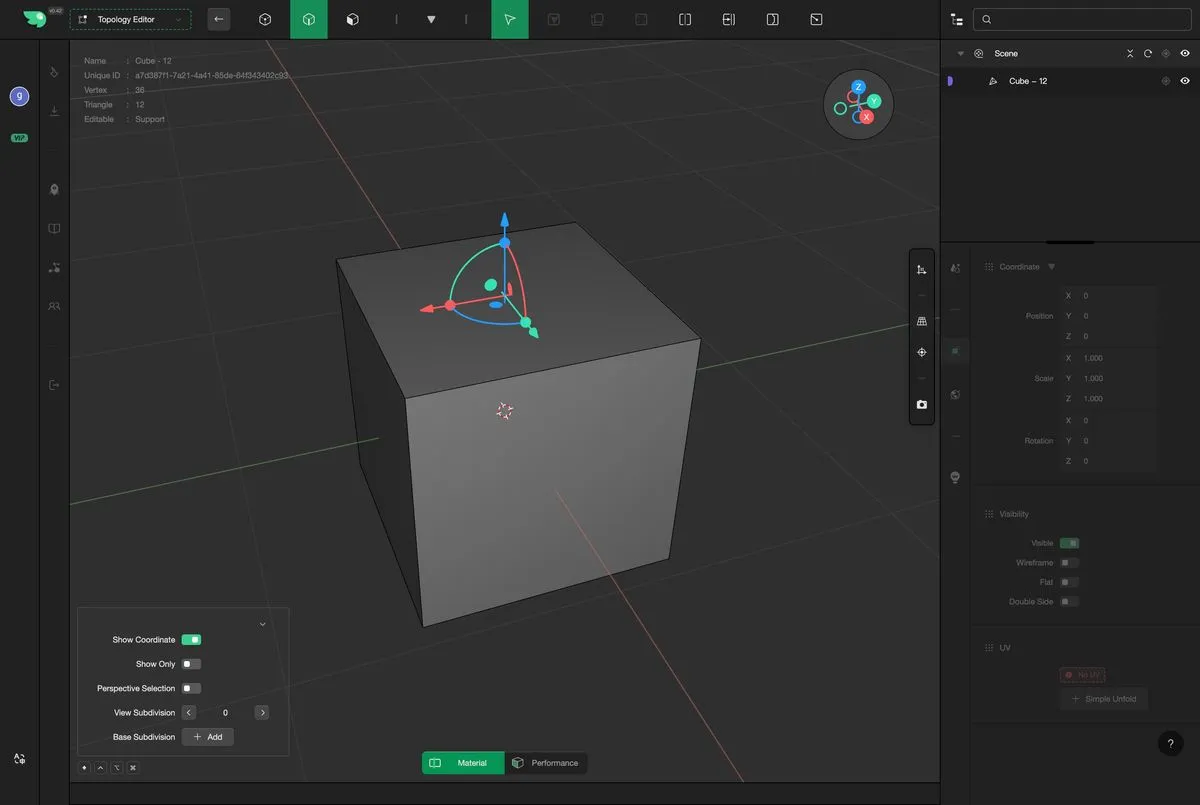
Task: Click the rocket icon in left sidebar
Action: point(54,189)
